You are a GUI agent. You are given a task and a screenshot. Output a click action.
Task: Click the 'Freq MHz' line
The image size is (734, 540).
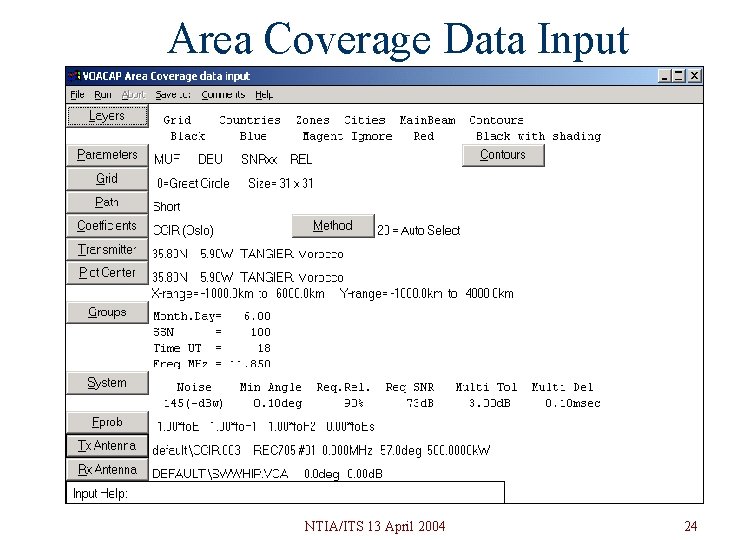click(x=212, y=363)
